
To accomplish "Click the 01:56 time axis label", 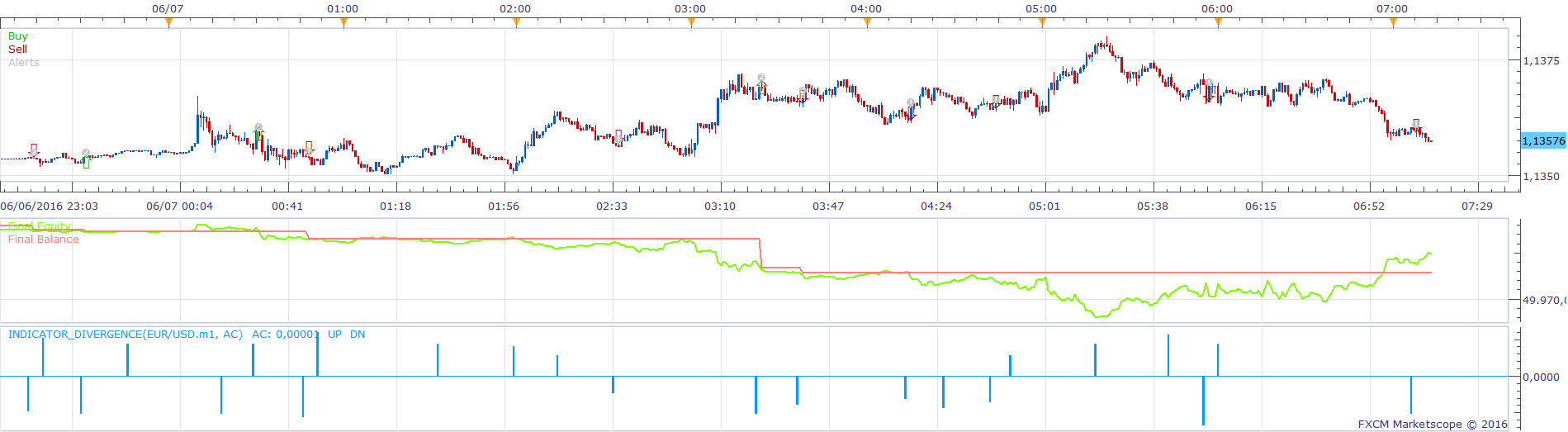I will point(504,207).
